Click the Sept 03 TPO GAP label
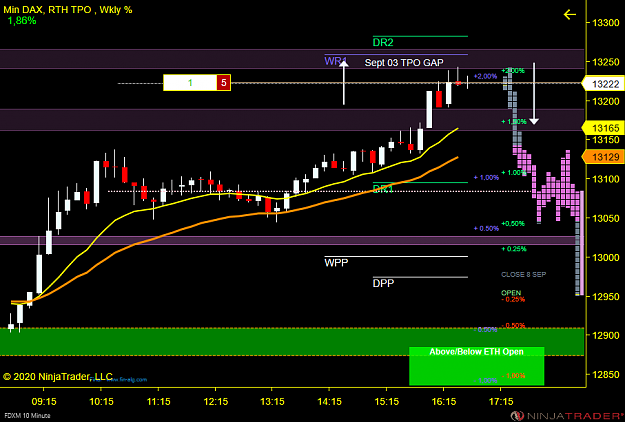The image size is (625, 422). coord(404,62)
